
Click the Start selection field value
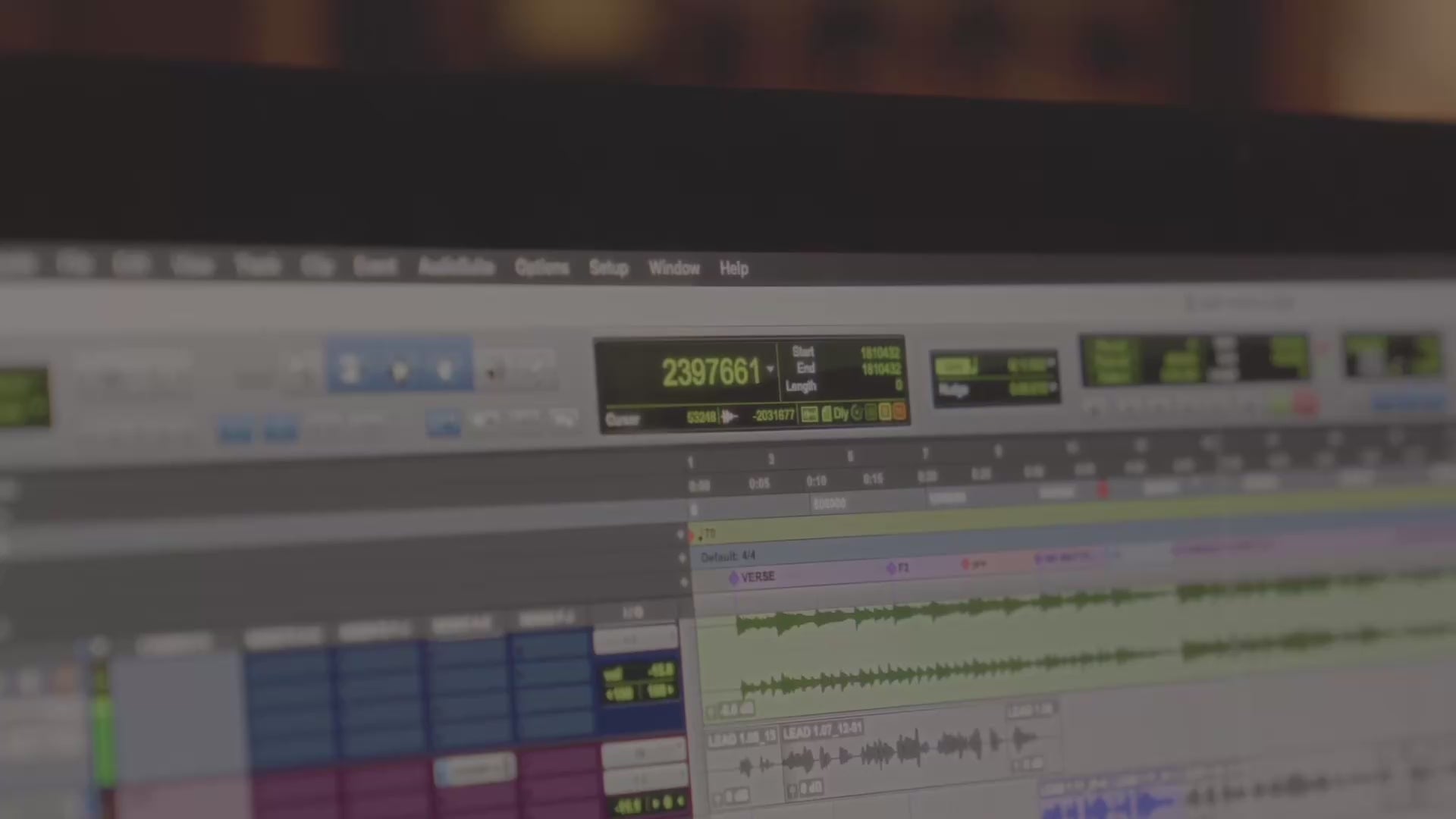[880, 353]
